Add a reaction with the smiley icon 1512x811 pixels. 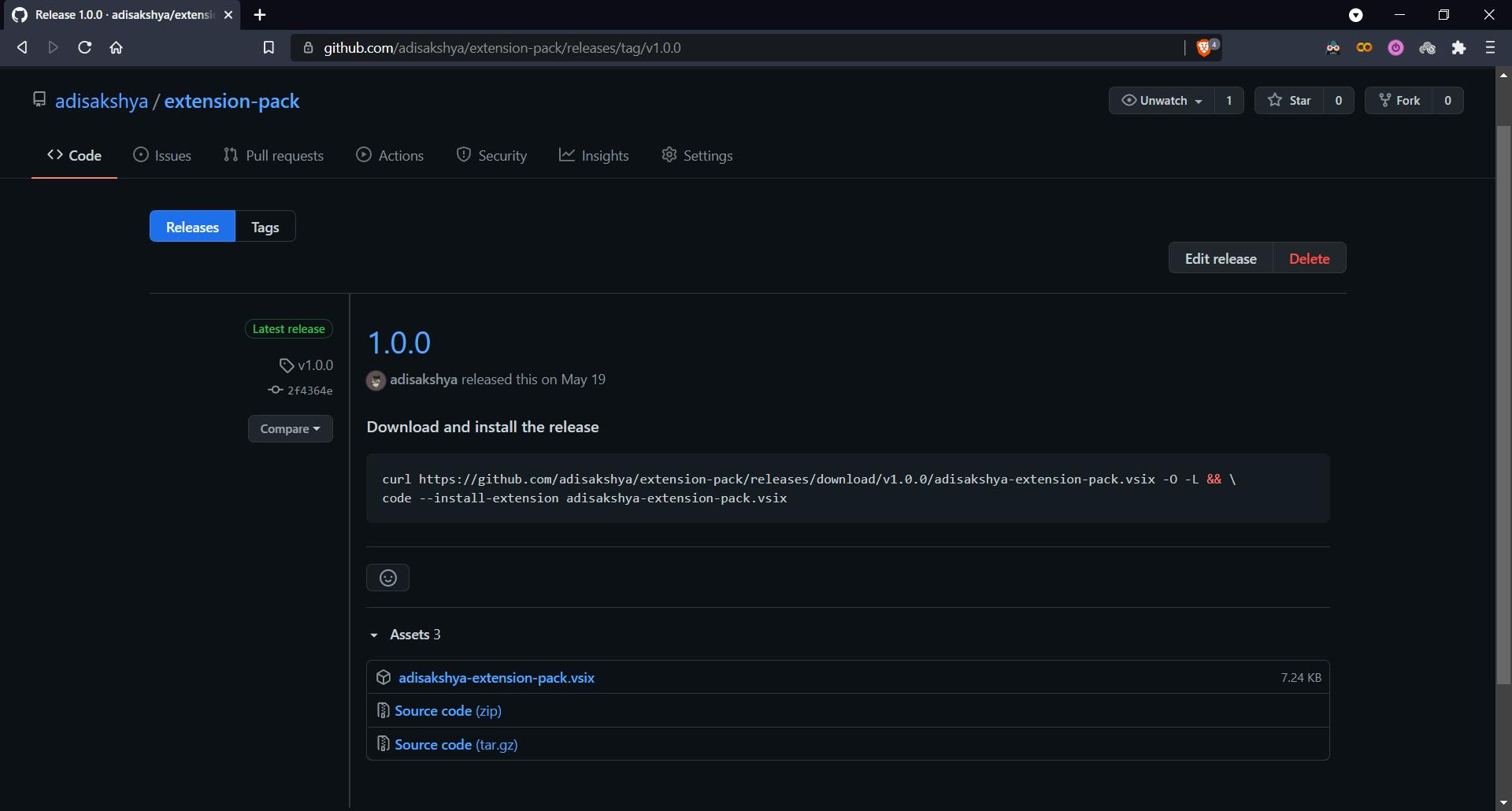[387, 578]
